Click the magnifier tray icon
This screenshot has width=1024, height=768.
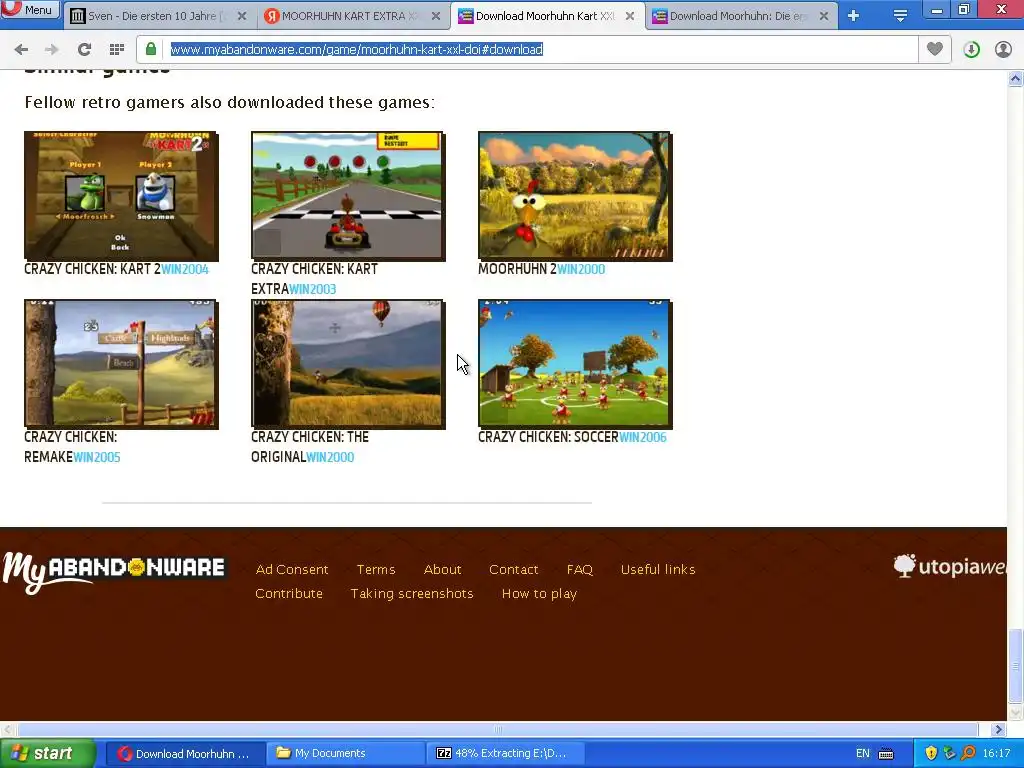coord(968,754)
